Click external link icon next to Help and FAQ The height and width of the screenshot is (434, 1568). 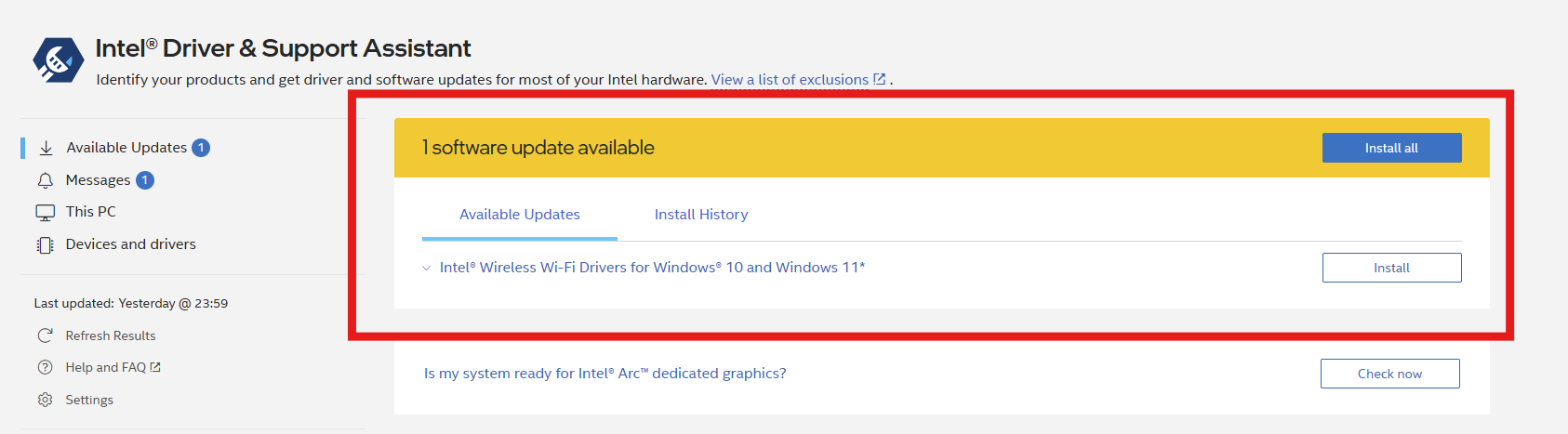[155, 367]
